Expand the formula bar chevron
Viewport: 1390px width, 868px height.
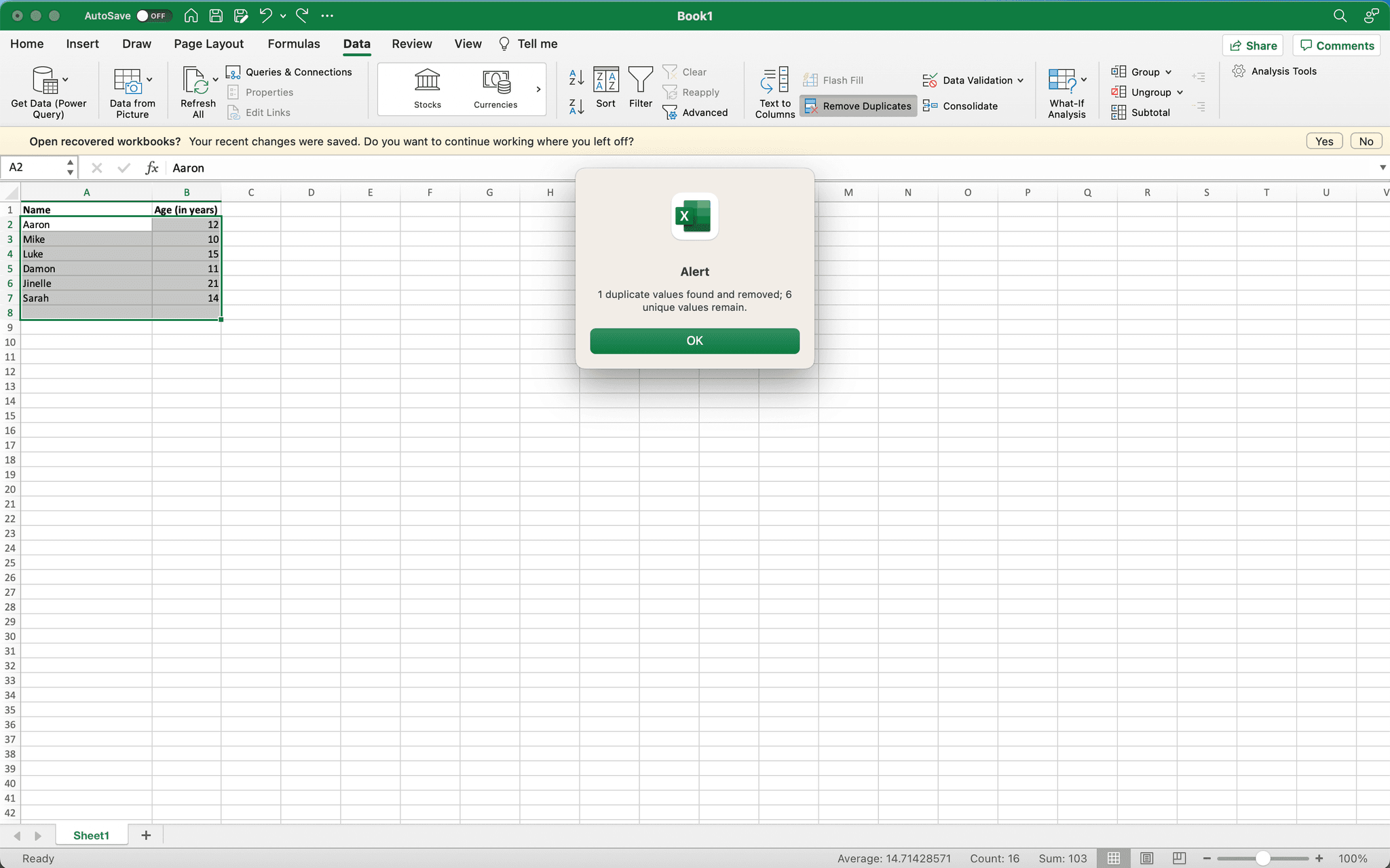[1383, 168]
